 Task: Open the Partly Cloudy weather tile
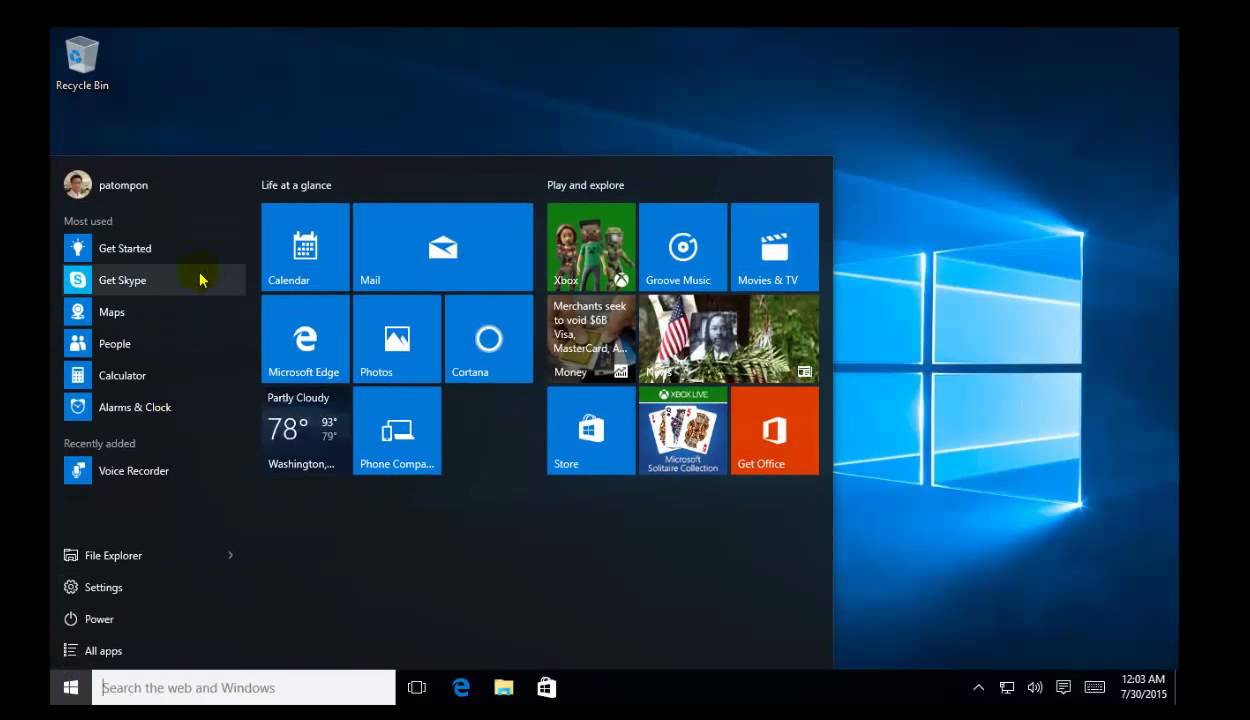[305, 431]
